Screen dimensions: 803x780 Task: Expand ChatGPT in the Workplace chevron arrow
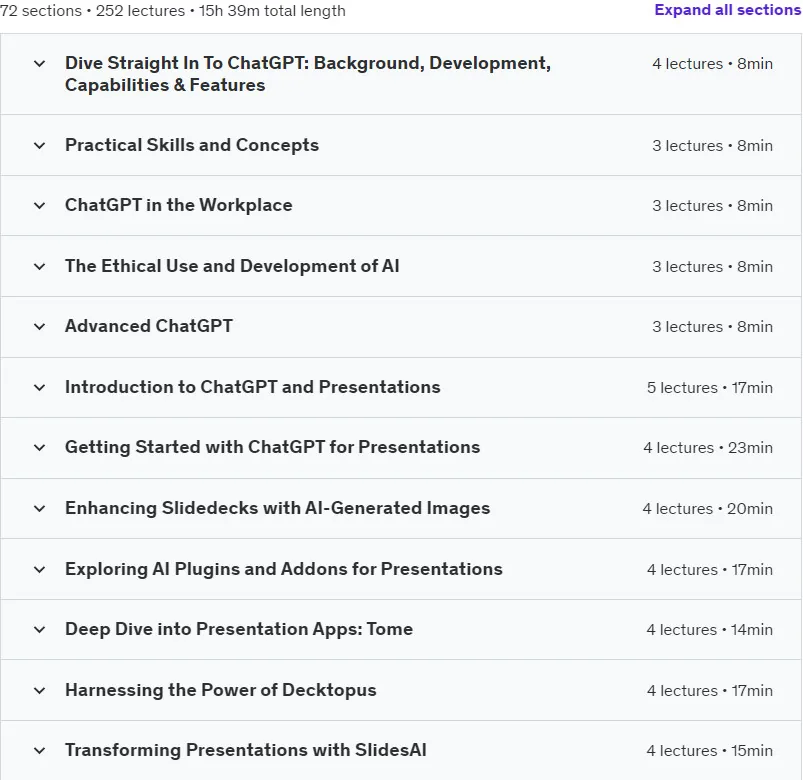[39, 206]
